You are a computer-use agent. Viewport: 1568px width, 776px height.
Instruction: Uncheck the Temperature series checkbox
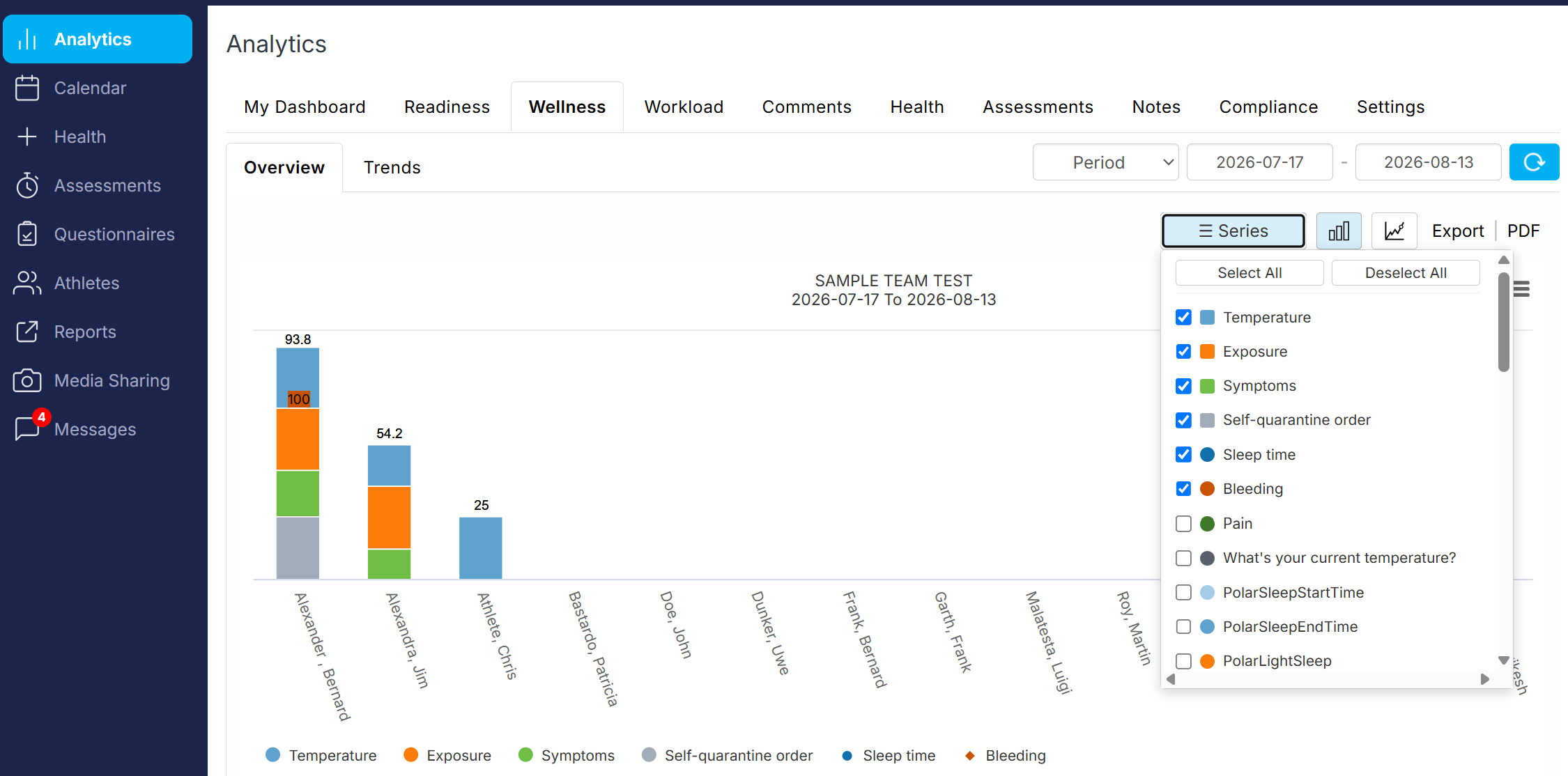coord(1183,317)
